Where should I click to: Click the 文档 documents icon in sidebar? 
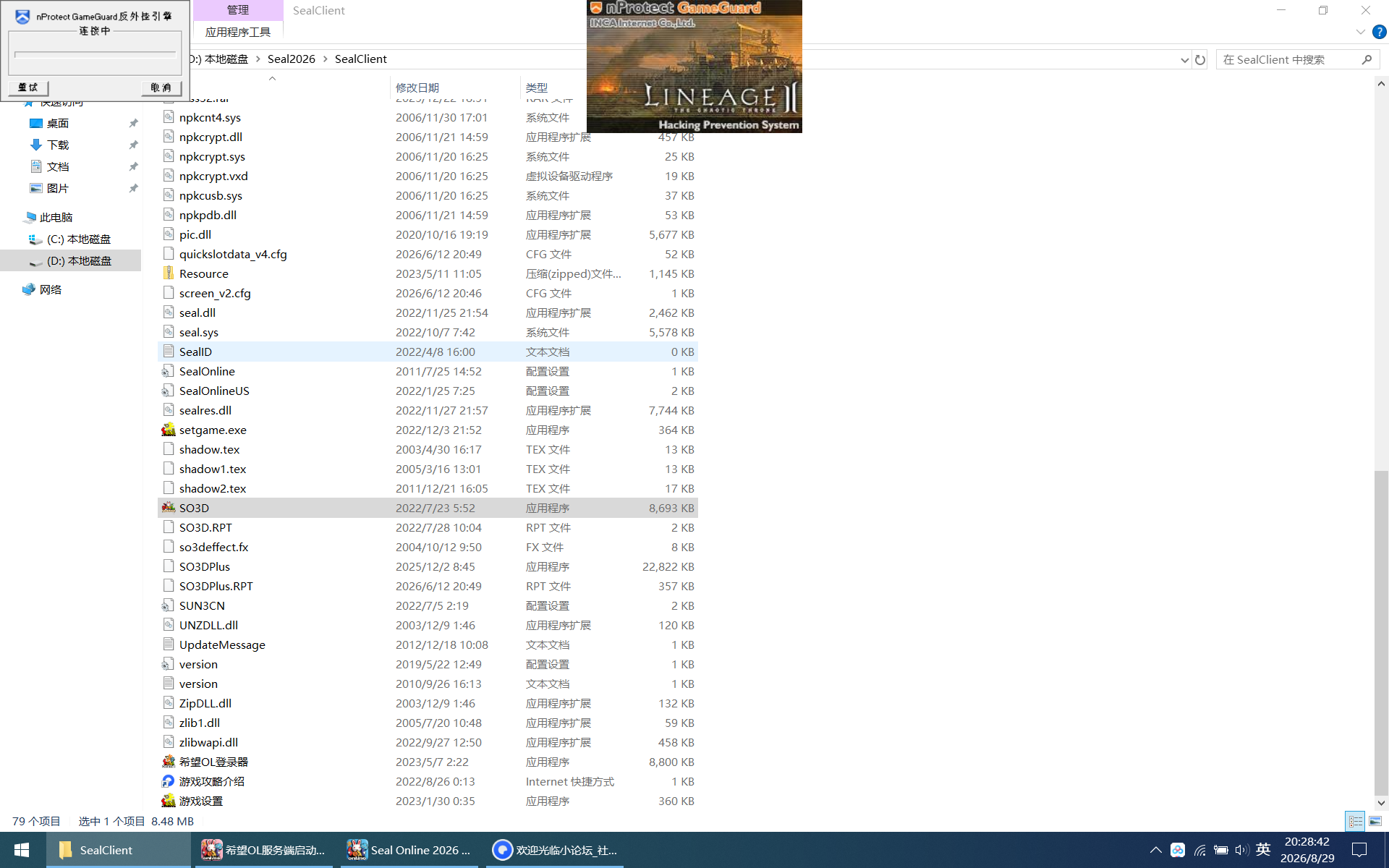tap(36, 166)
